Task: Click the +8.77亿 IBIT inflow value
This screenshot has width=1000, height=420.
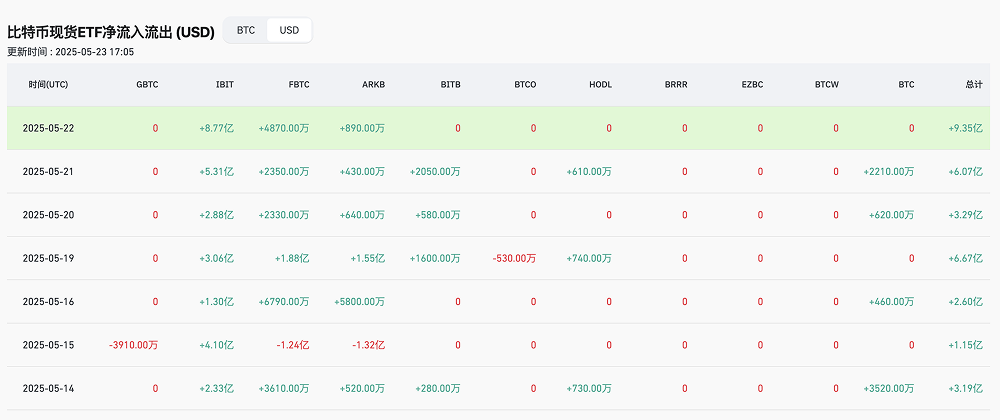Action: pos(217,128)
